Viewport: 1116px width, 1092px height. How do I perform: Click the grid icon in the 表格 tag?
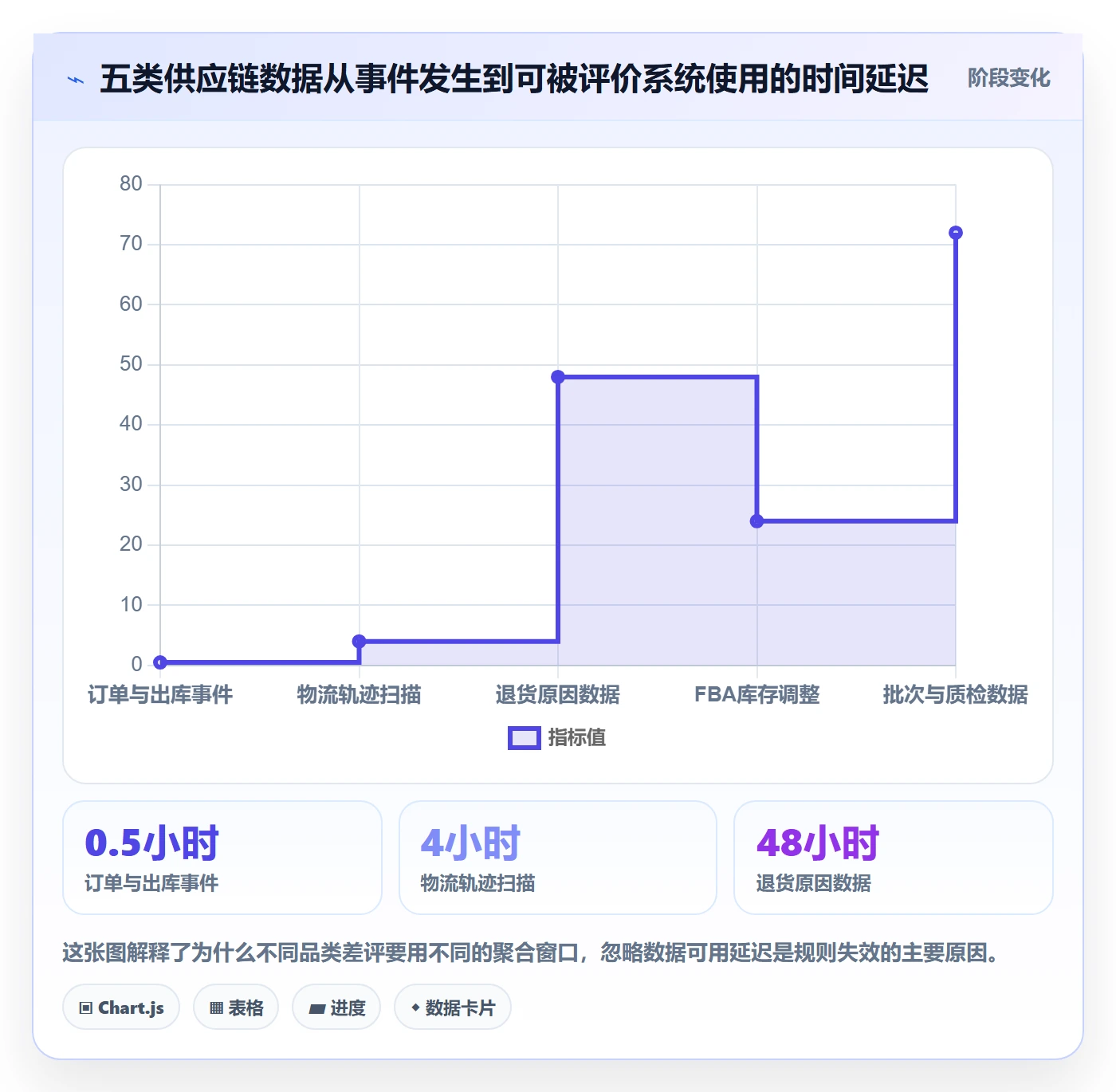pyautogui.click(x=216, y=1008)
